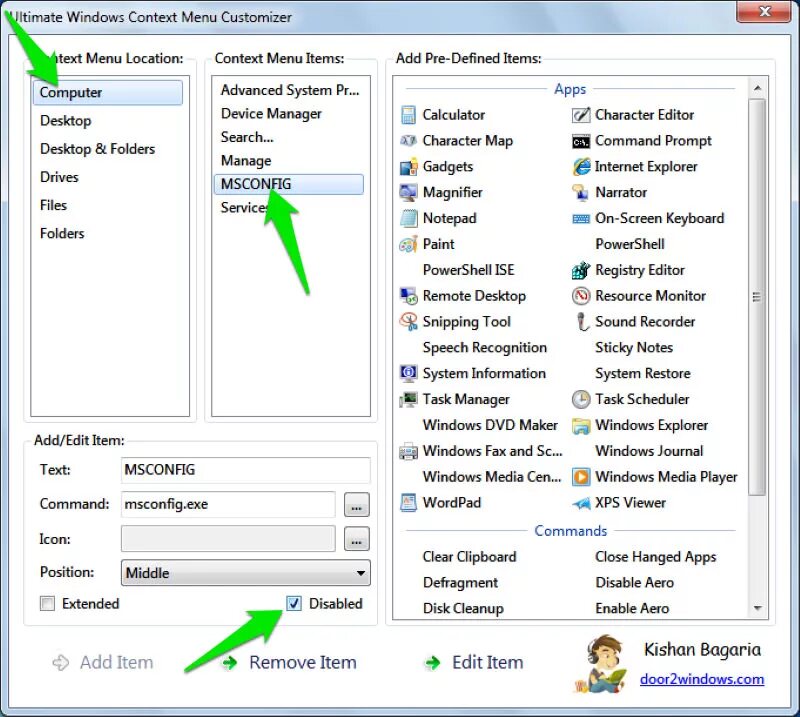Click the Registry Editor icon

pyautogui.click(x=581, y=270)
